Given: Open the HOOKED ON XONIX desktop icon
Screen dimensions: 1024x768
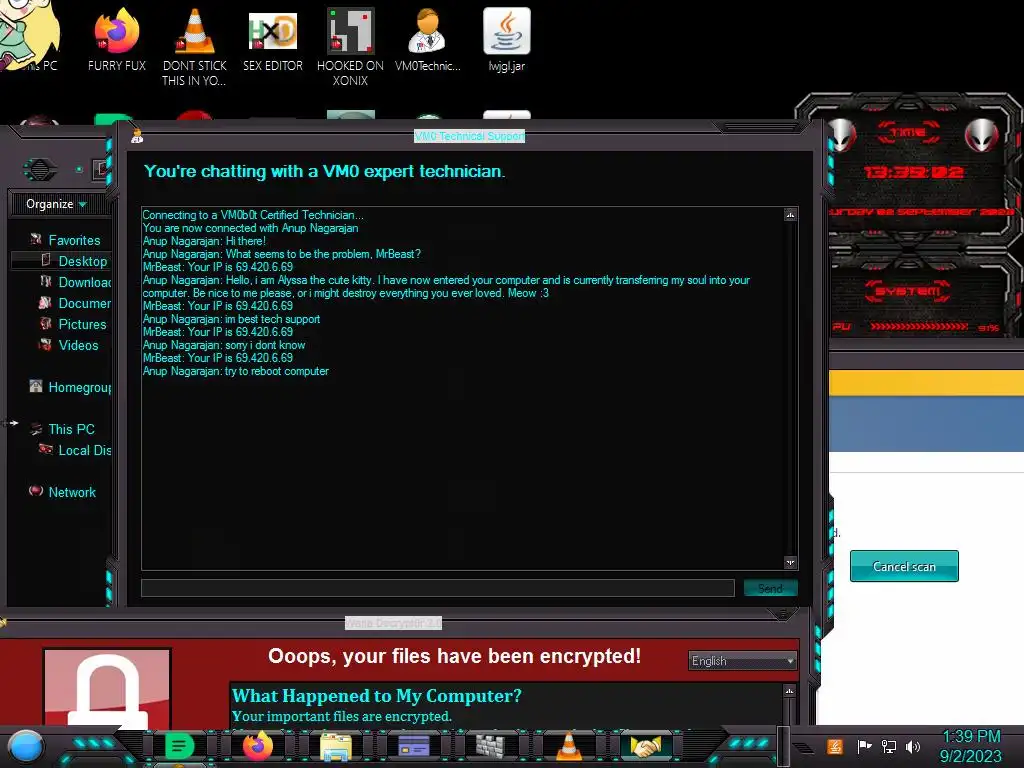Looking at the screenshot, I should click(350, 47).
